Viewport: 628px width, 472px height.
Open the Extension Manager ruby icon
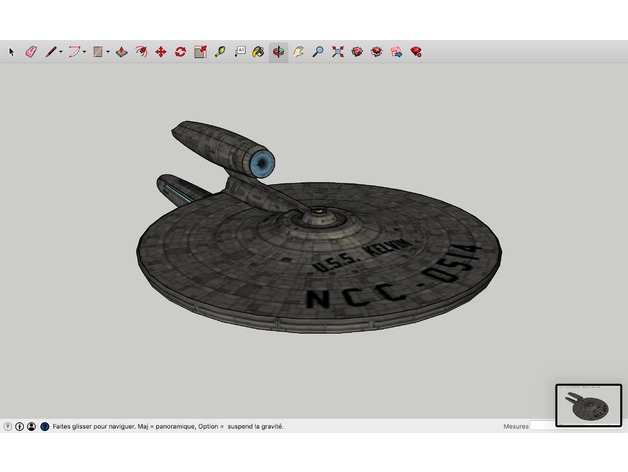coord(416,52)
